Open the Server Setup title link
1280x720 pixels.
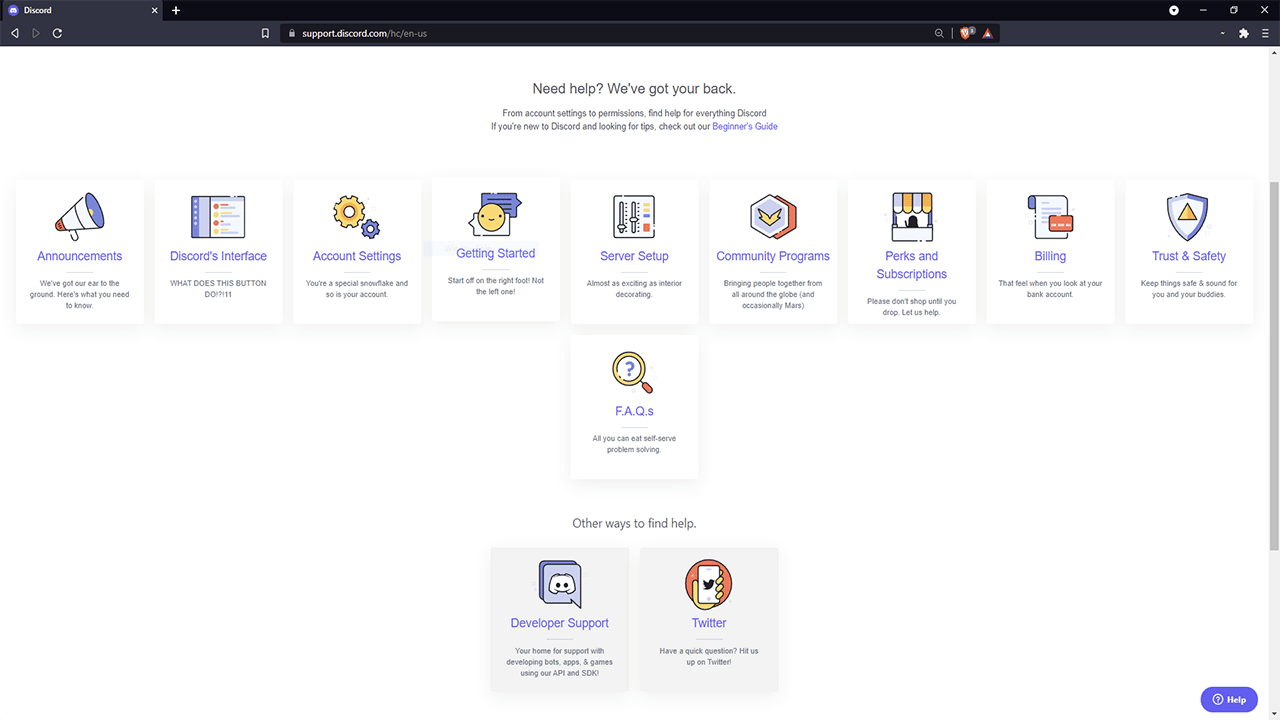[x=634, y=256]
